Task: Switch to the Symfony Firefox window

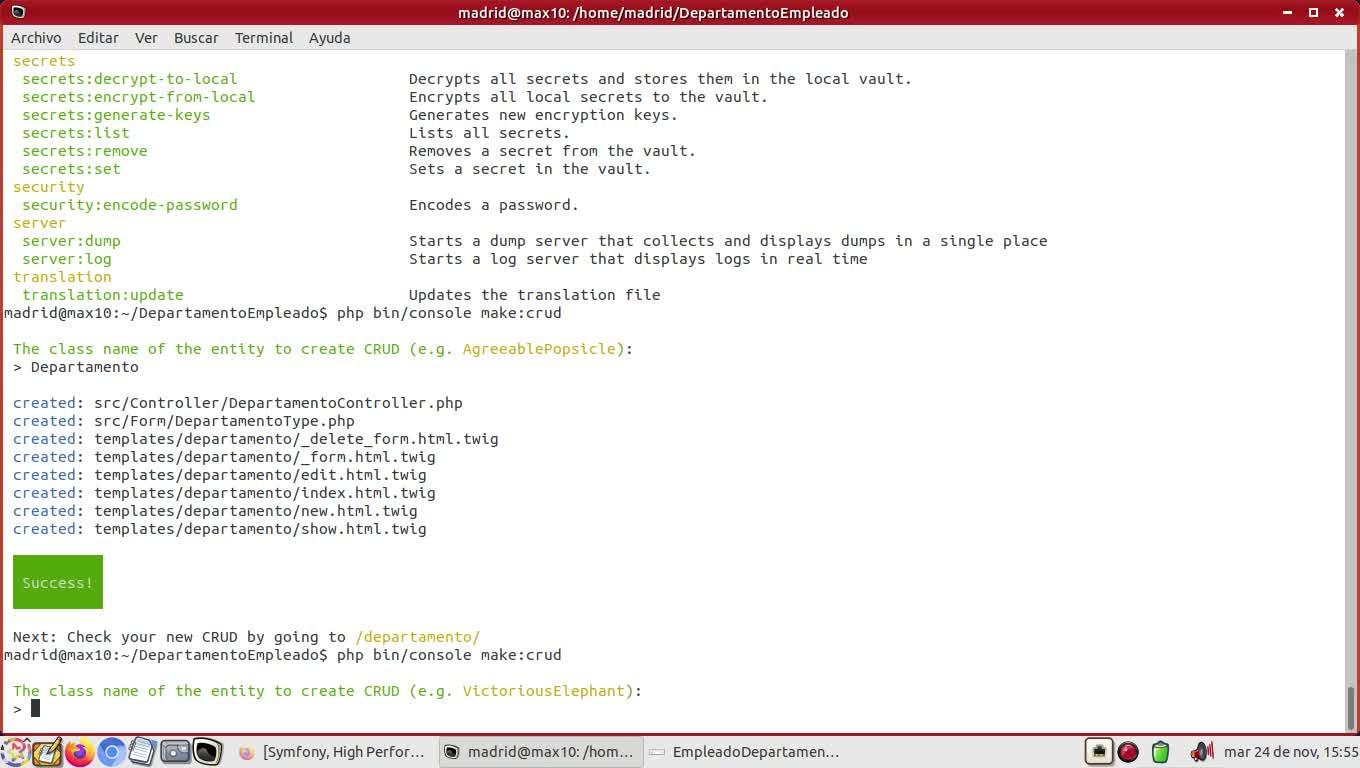Action: [x=334, y=752]
